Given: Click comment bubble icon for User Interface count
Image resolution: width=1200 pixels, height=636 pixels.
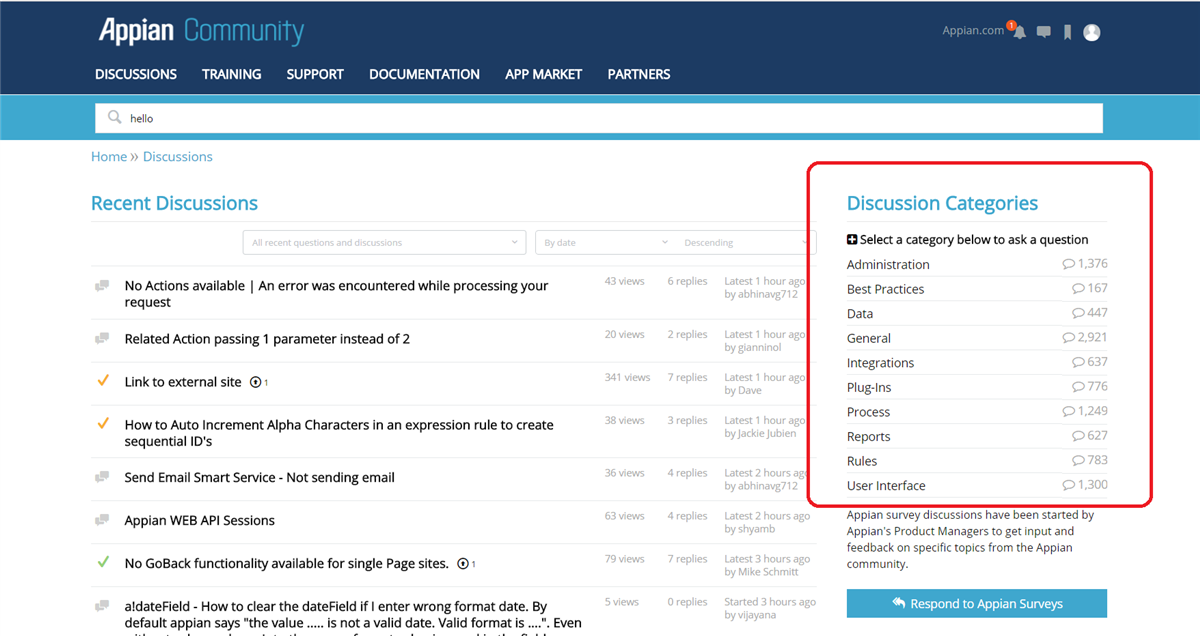Looking at the screenshot, I should point(1069,485).
